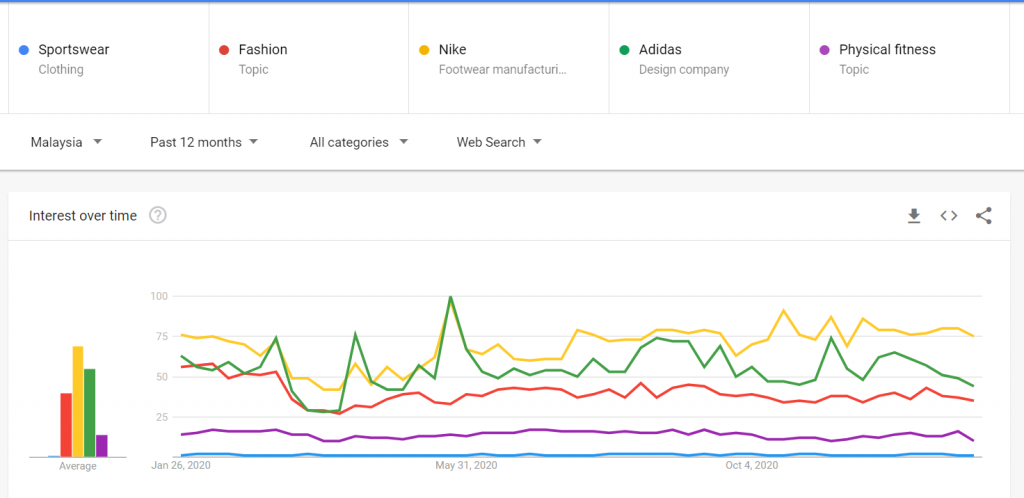Click the green Adidas peak at 100
This screenshot has height=498, width=1024.
coord(451,297)
